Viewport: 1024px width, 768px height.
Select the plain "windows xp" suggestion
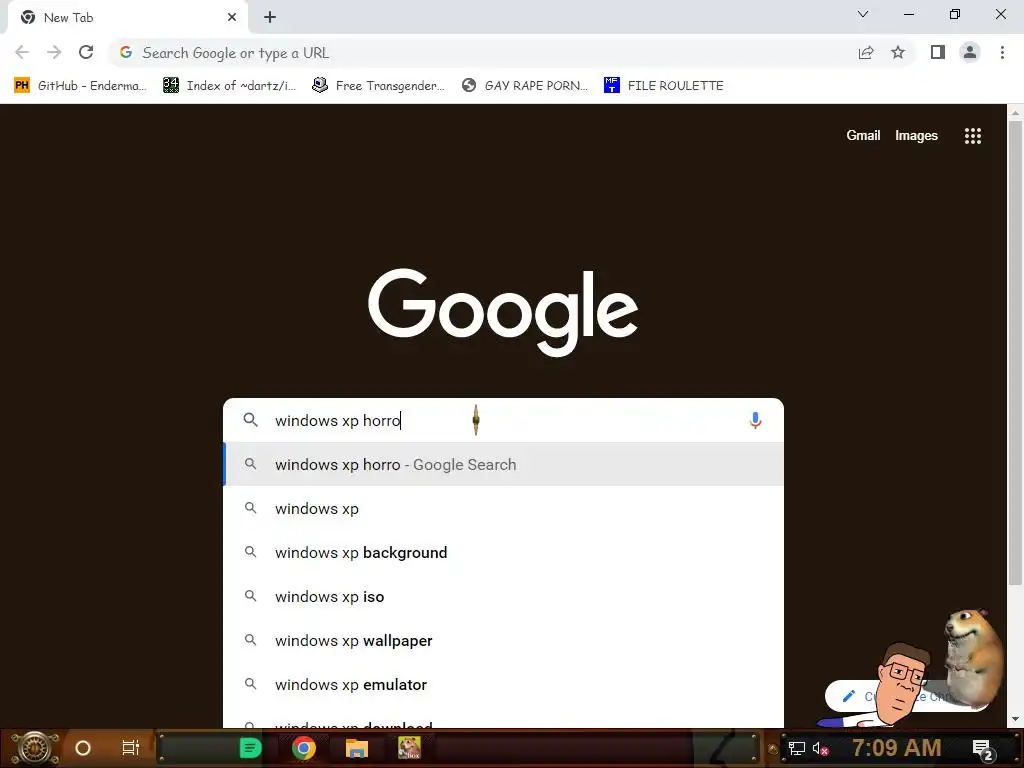(x=504, y=508)
